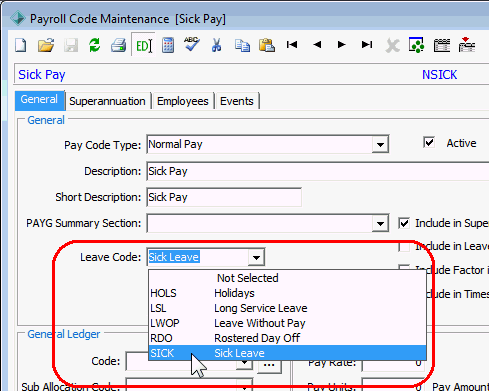Go to the previous record
Image resolution: width=489 pixels, height=391 pixels.
317,44
